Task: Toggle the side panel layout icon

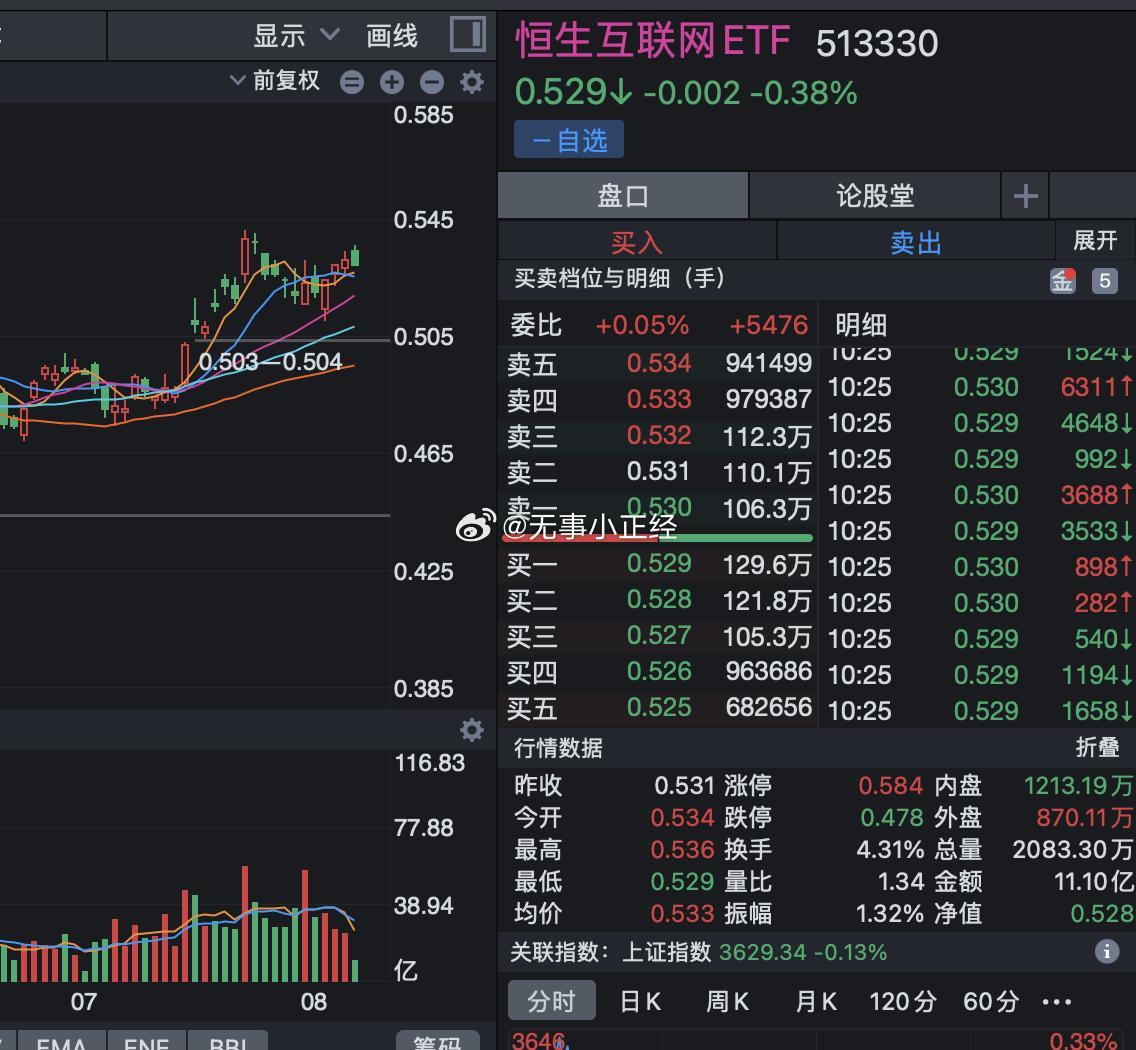Action: click(467, 34)
